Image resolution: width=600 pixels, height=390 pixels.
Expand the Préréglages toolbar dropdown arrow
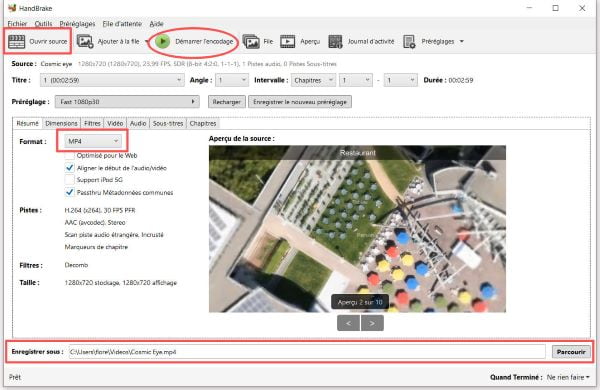coord(461,41)
